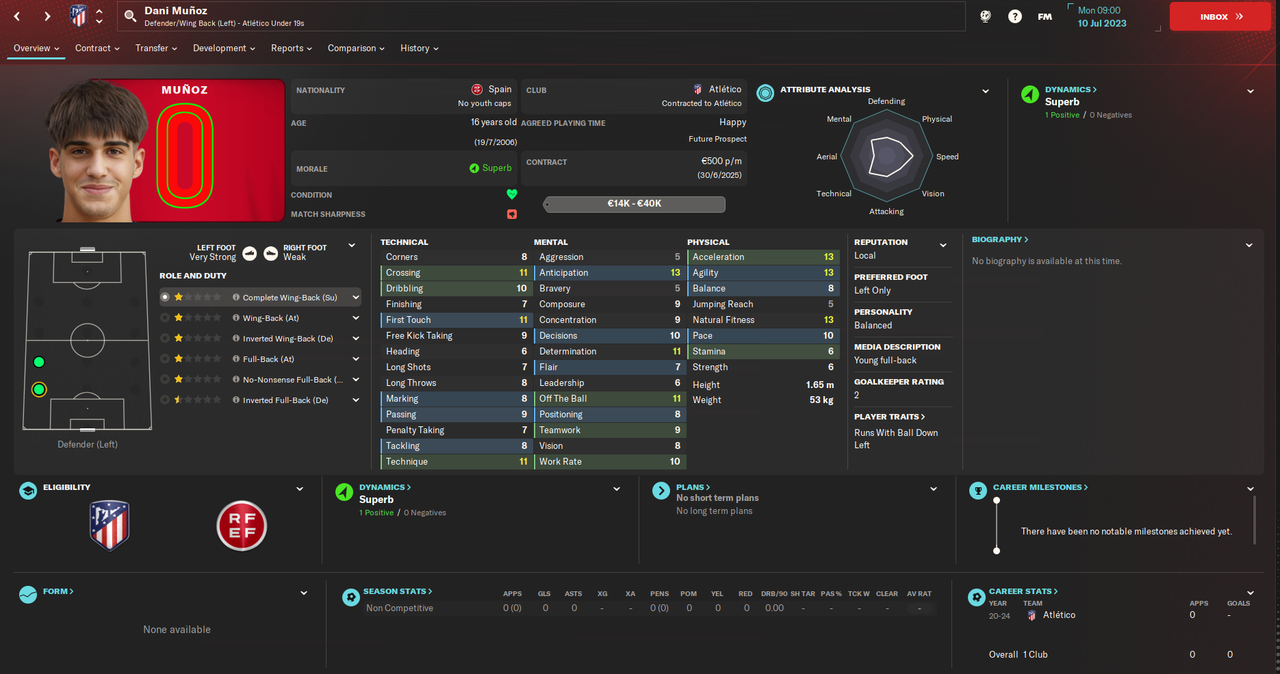
Task: Click the attribute radar polygon chart
Action: pyautogui.click(x=886, y=157)
